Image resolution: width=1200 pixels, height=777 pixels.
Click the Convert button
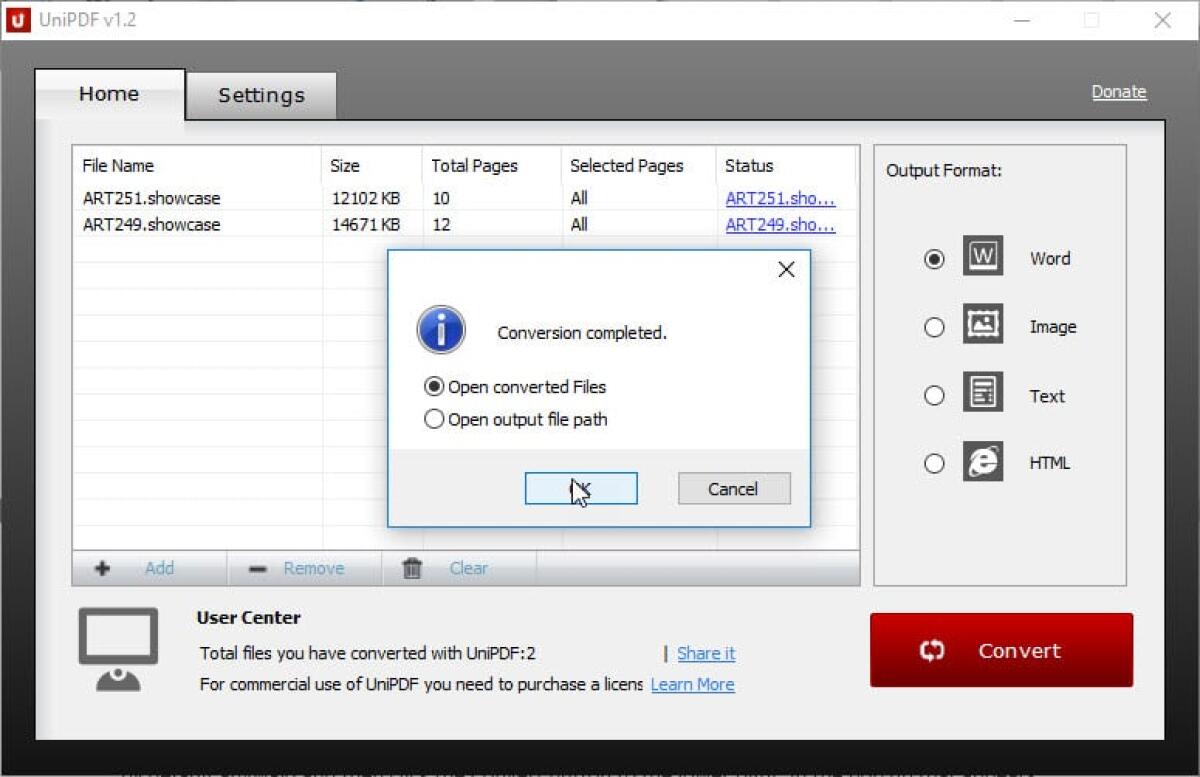coord(1000,650)
